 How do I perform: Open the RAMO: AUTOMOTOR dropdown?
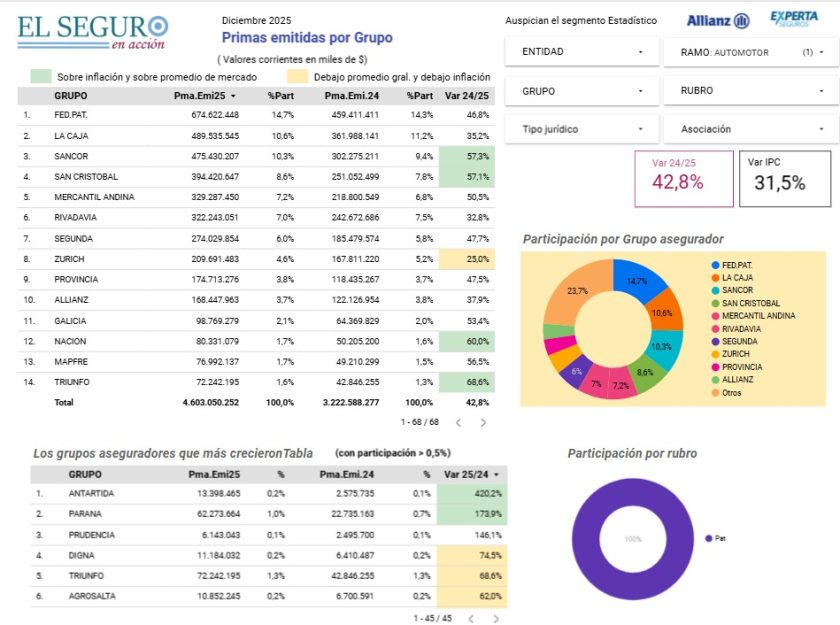tap(747, 52)
